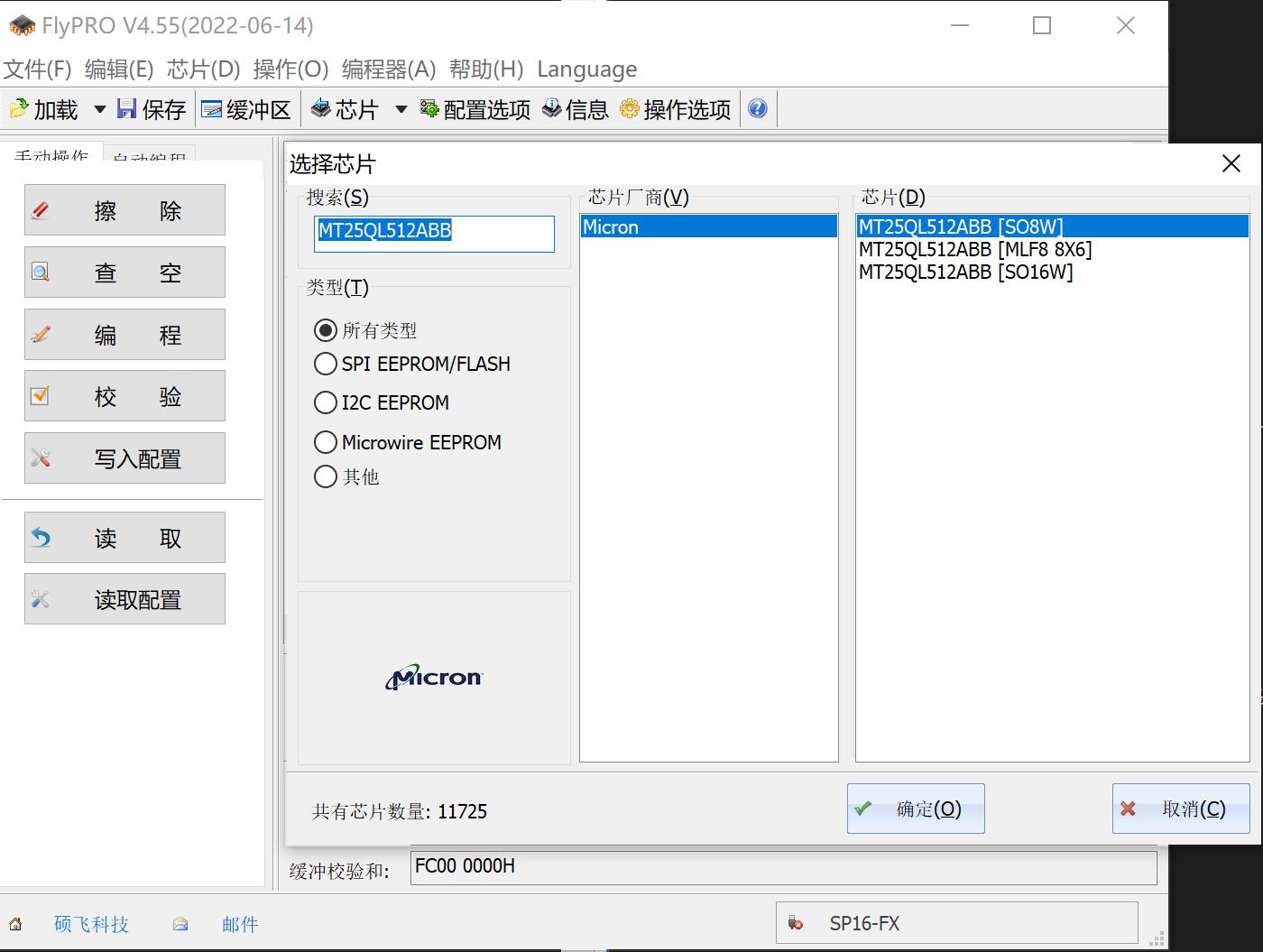Select All Types (所有类型) radio button
This screenshot has height=952, width=1263.
pyautogui.click(x=326, y=330)
